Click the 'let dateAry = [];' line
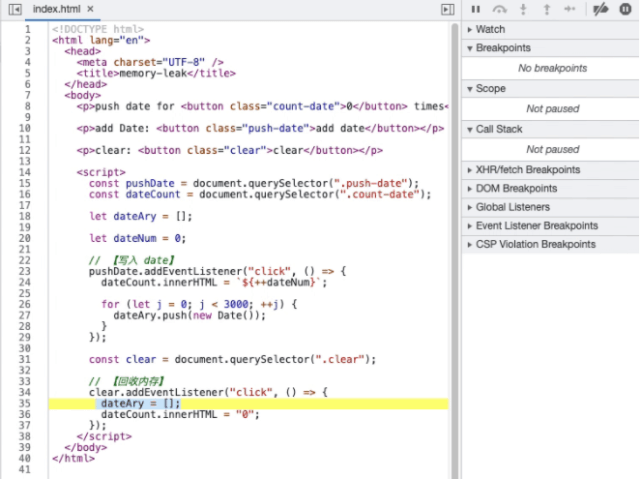 pyautogui.click(x=141, y=216)
